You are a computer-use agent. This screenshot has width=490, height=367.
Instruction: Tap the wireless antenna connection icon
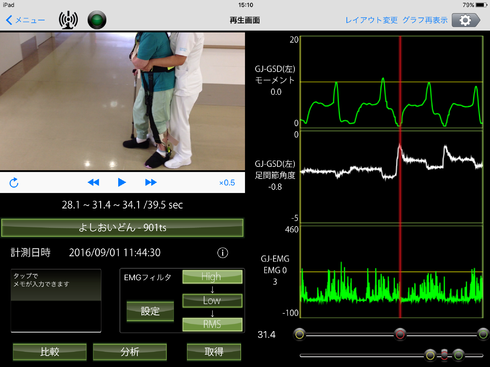(68, 20)
